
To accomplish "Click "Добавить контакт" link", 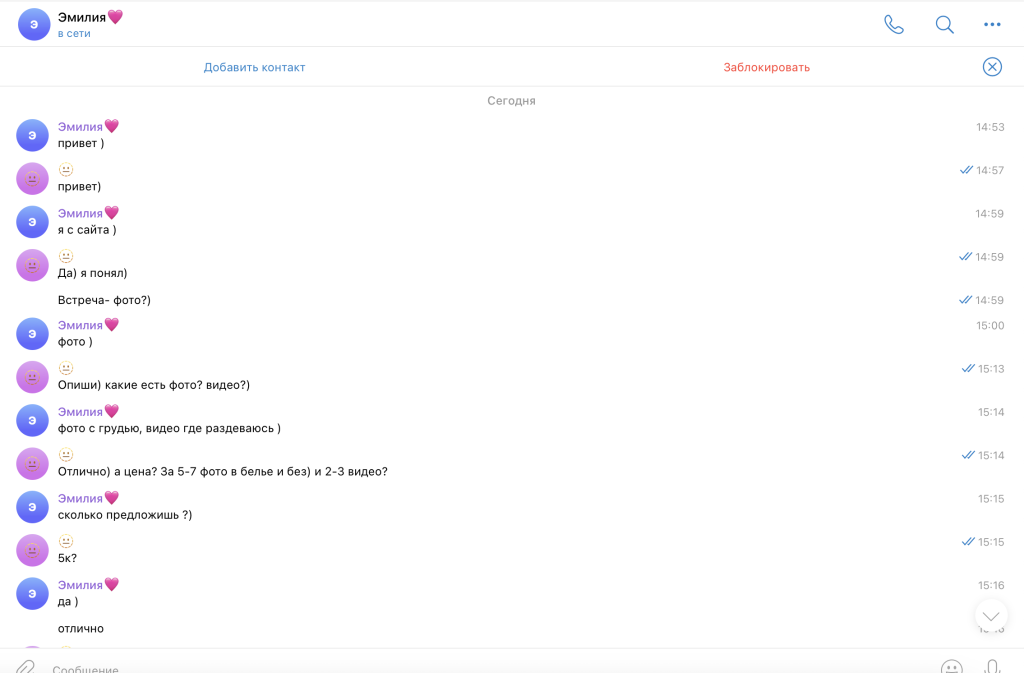I will (254, 67).
